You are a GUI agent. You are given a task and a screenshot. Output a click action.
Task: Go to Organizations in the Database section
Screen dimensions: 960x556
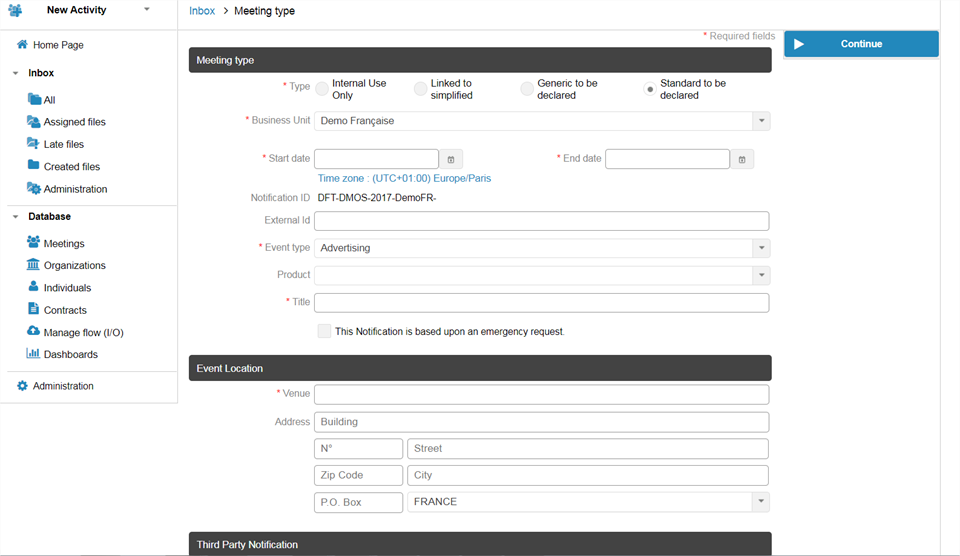(75, 265)
